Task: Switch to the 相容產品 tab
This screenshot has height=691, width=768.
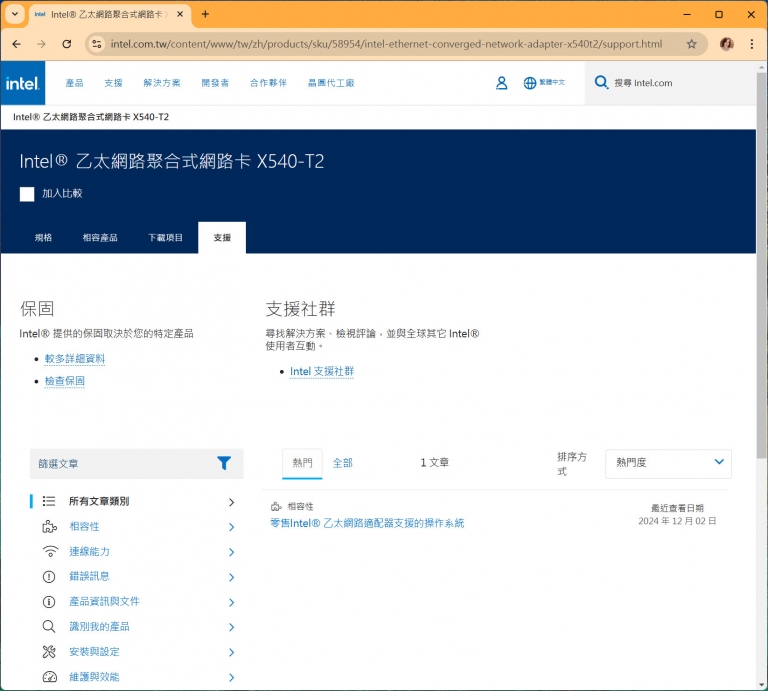Action: click(x=100, y=238)
